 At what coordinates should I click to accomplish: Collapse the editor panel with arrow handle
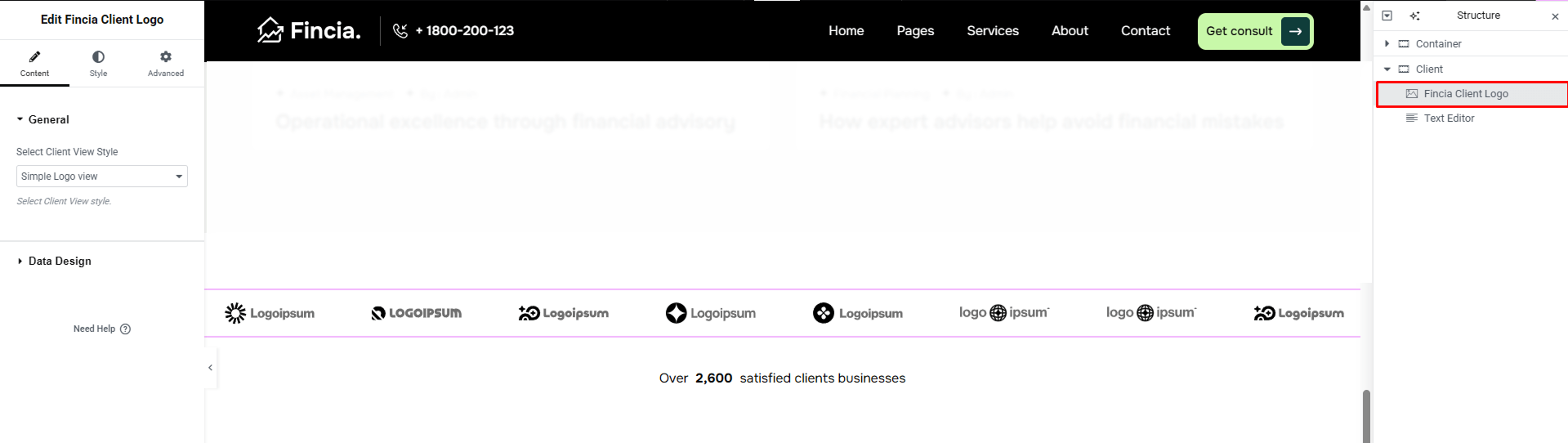tap(210, 368)
